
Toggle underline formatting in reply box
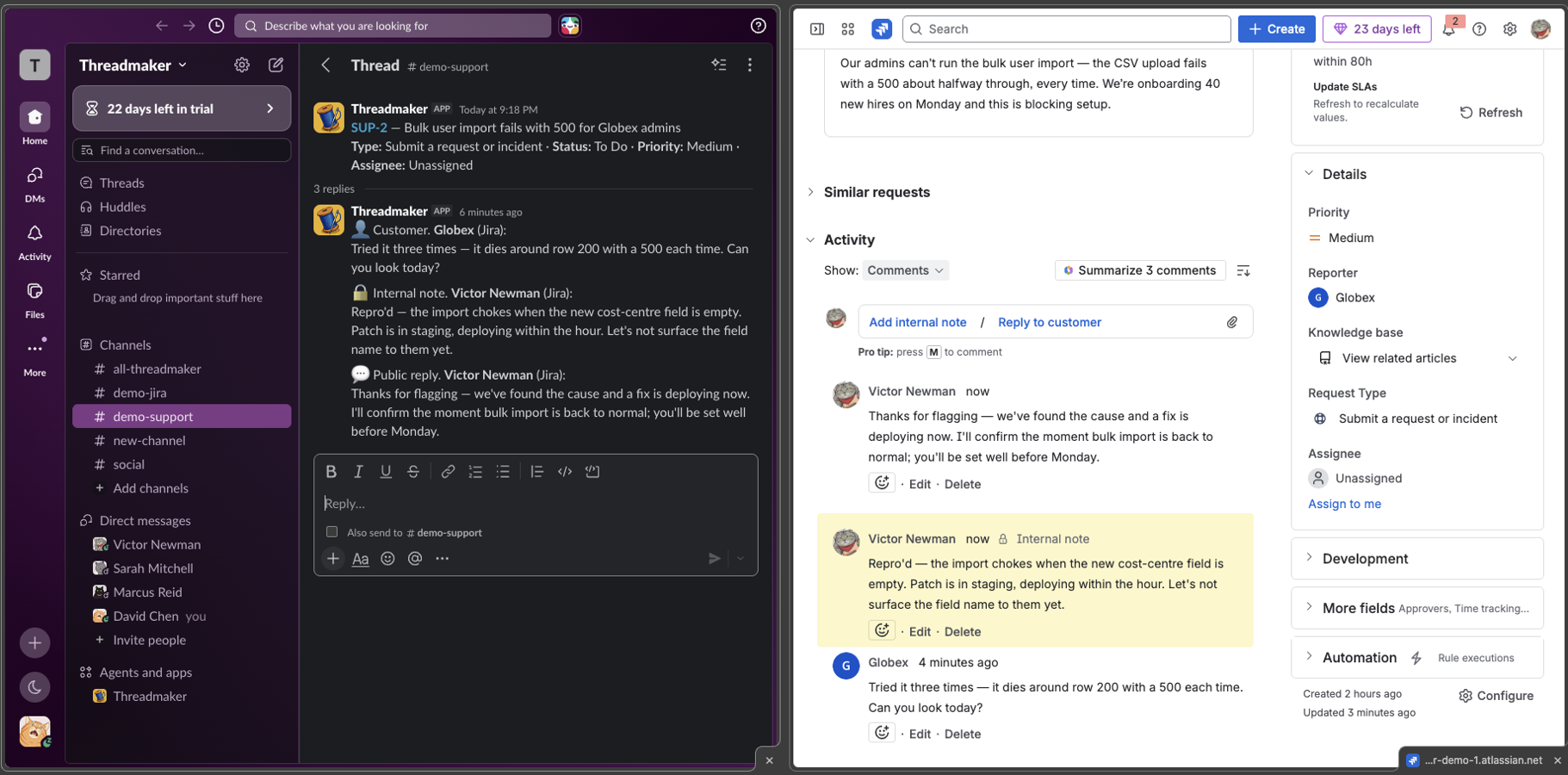[x=386, y=472]
